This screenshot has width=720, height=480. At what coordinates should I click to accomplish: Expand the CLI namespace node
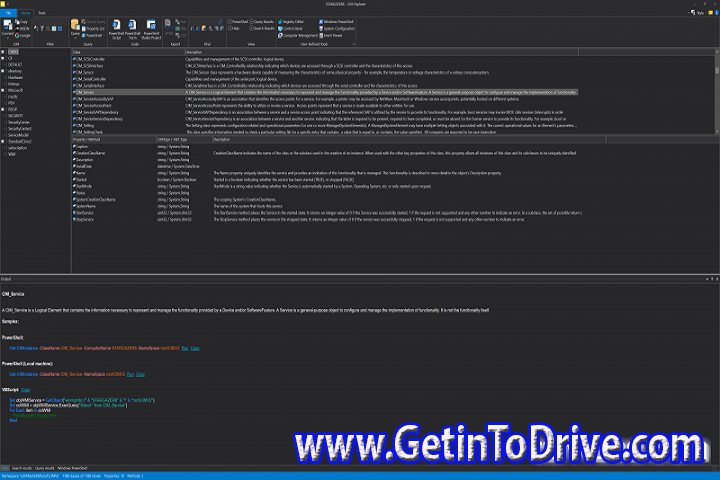[x=3, y=58]
